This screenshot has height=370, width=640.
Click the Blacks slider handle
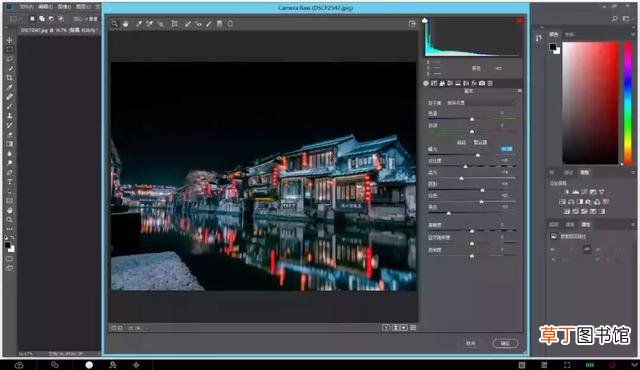[x=449, y=213]
